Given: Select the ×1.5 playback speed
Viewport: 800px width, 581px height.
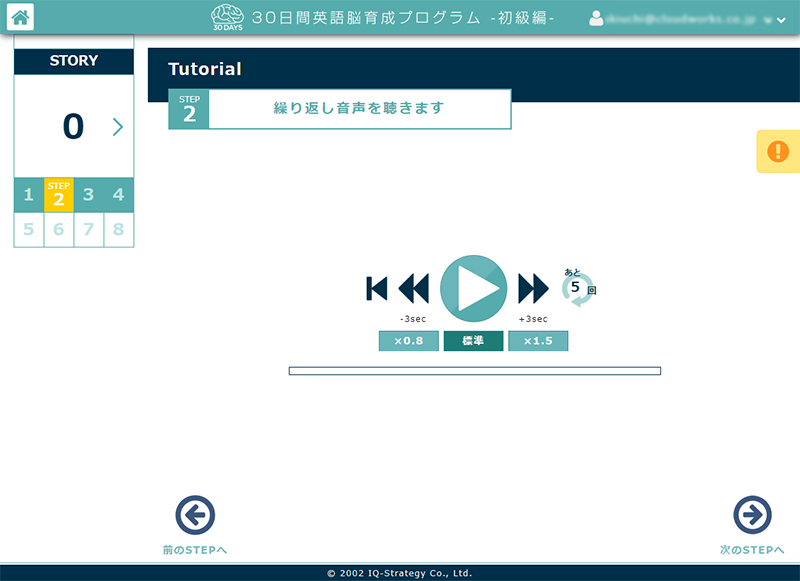Looking at the screenshot, I should point(538,340).
